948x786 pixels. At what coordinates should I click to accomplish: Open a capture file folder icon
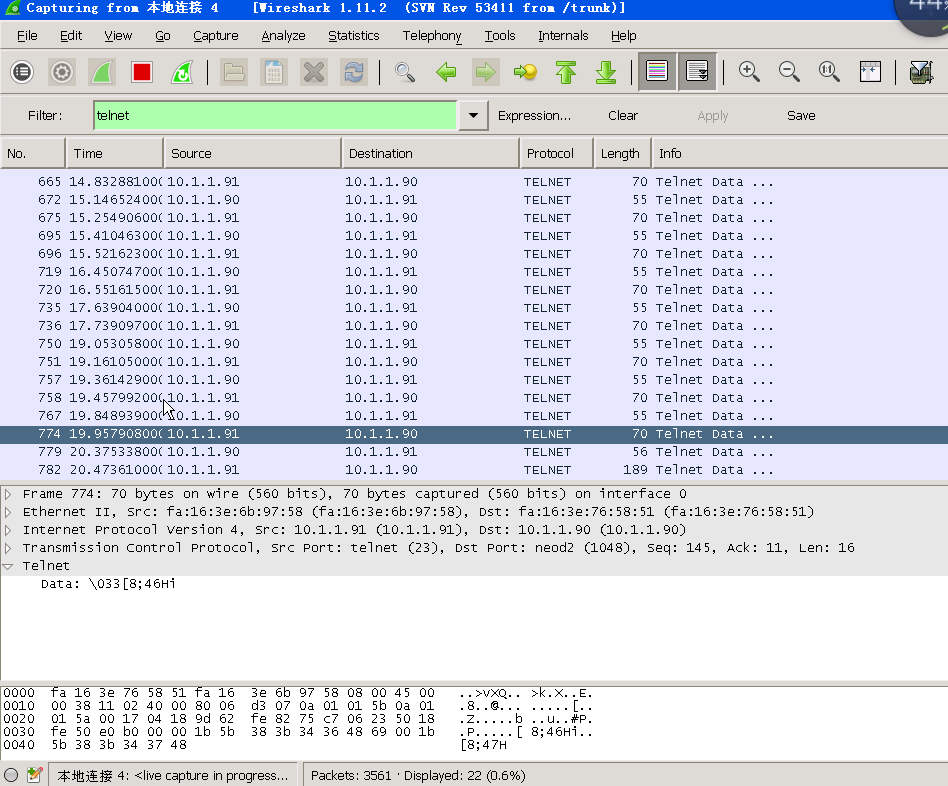pos(234,72)
